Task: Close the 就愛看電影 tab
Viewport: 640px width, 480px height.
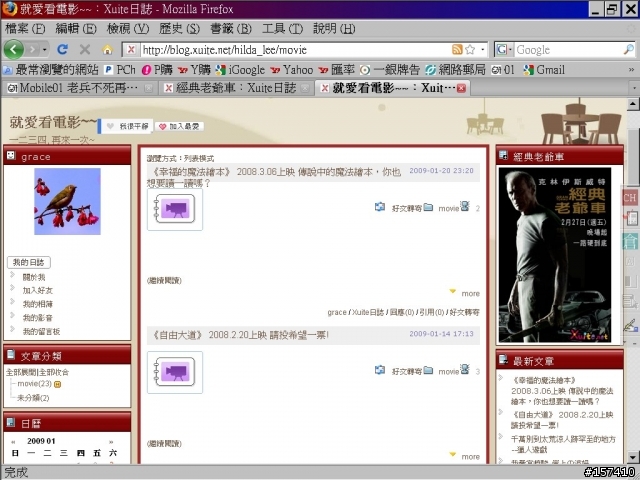Action: coord(461,88)
